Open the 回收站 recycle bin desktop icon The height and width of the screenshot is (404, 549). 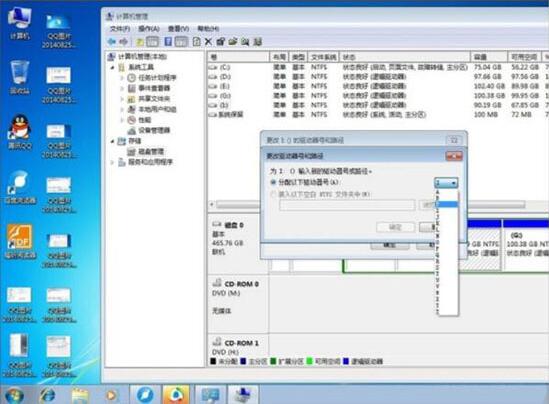(x=20, y=77)
